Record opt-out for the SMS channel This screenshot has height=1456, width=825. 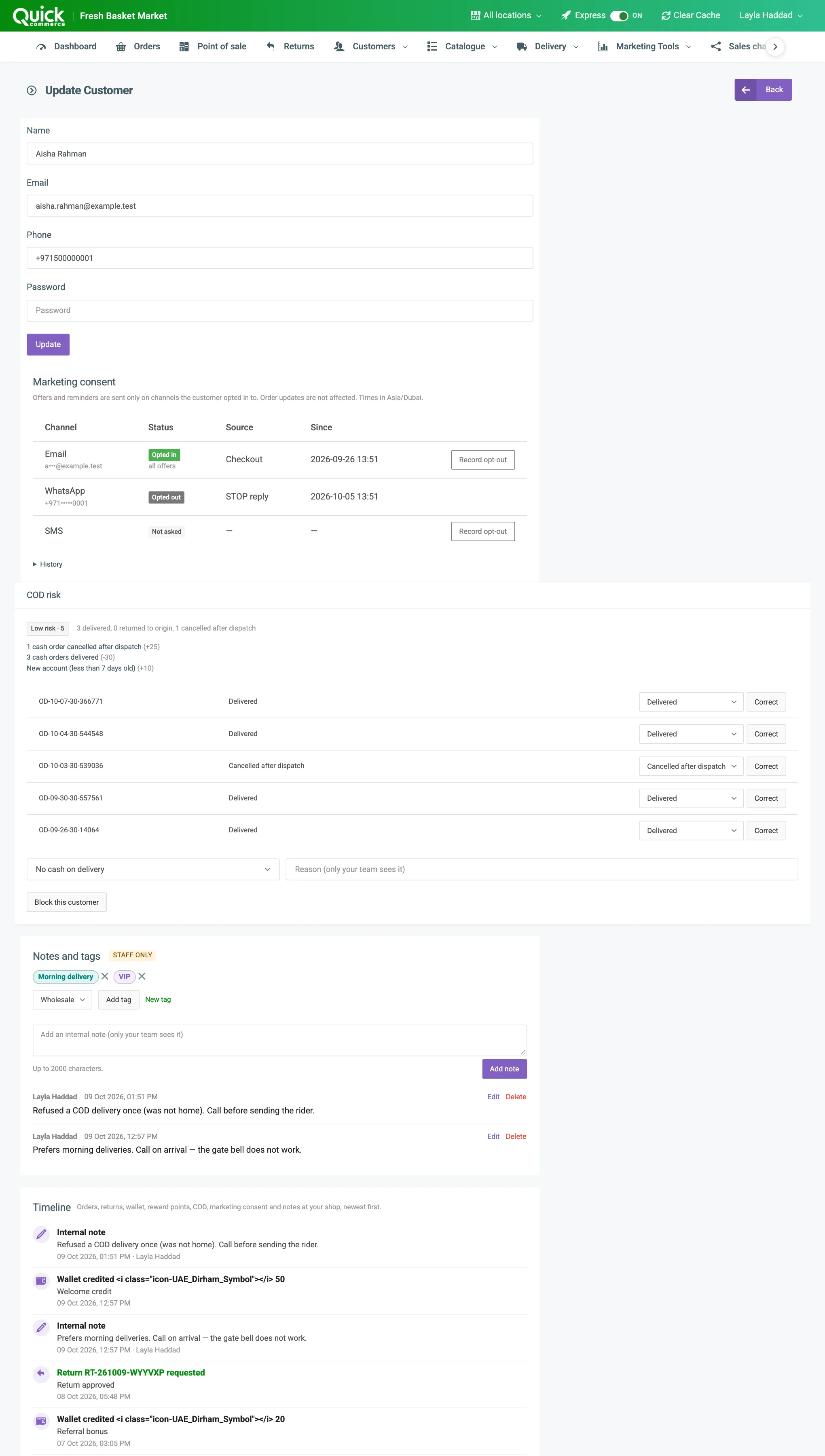[483, 531]
